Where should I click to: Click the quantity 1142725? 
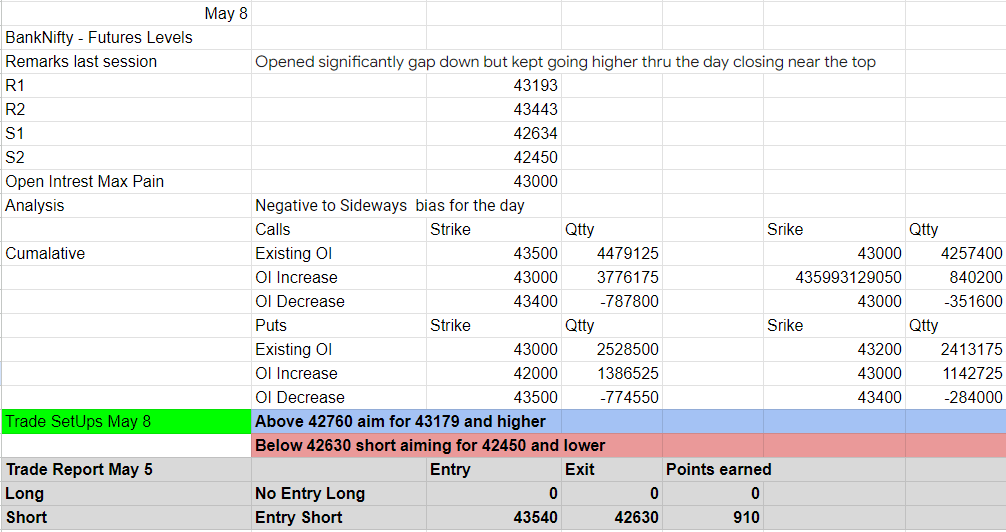[x=955, y=374]
